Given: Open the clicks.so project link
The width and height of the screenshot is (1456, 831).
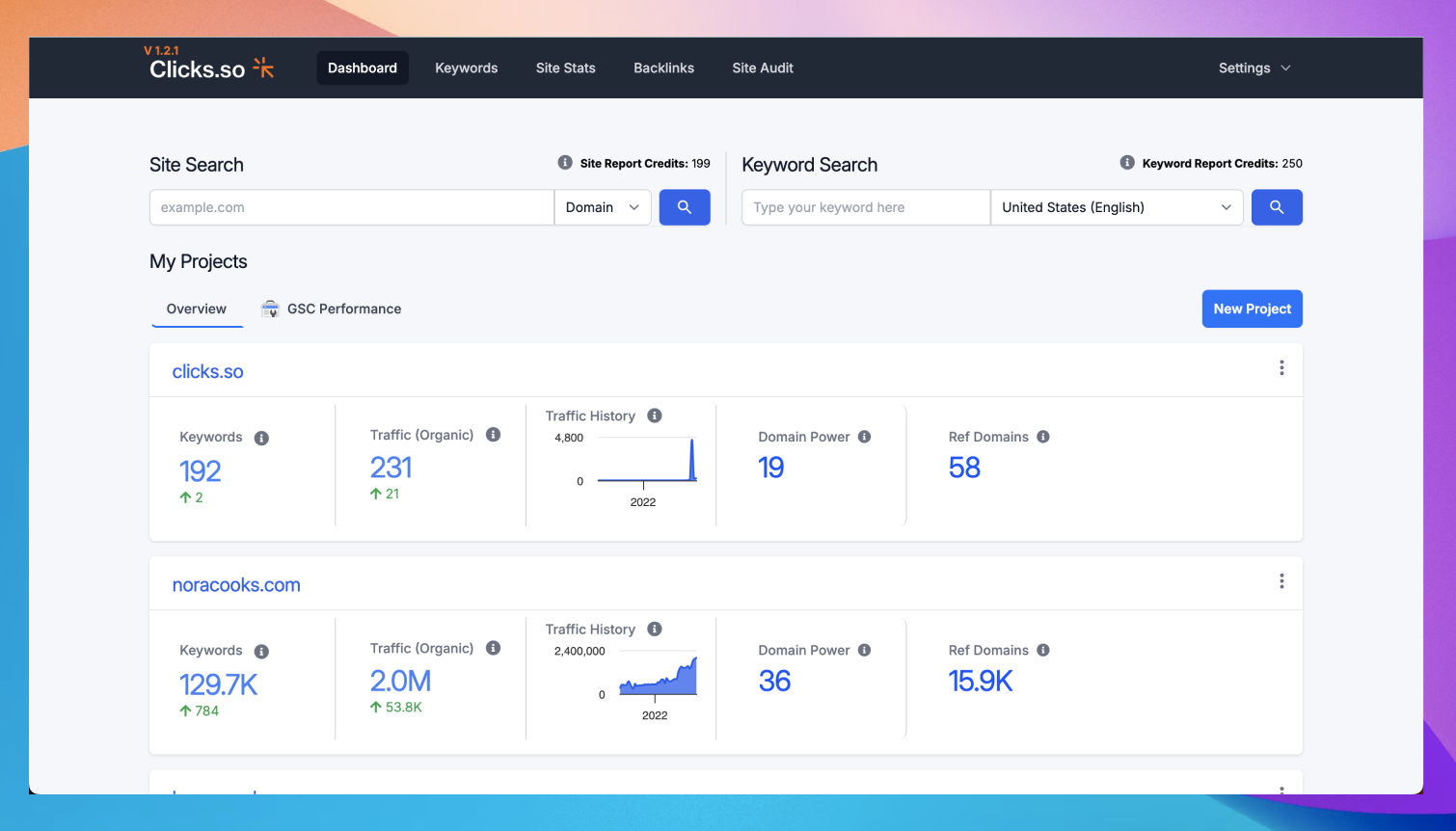Looking at the screenshot, I should [208, 371].
